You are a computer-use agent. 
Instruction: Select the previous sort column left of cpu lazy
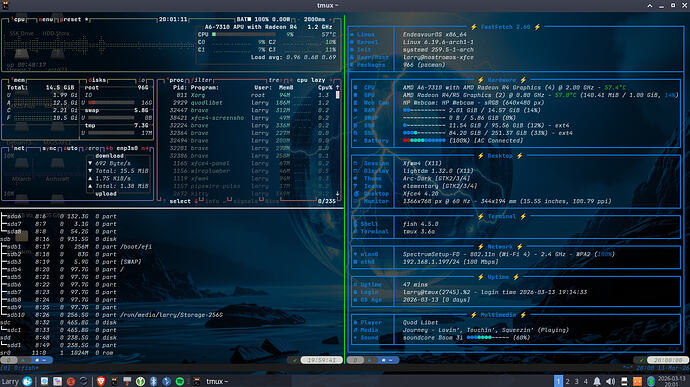tap(291, 80)
